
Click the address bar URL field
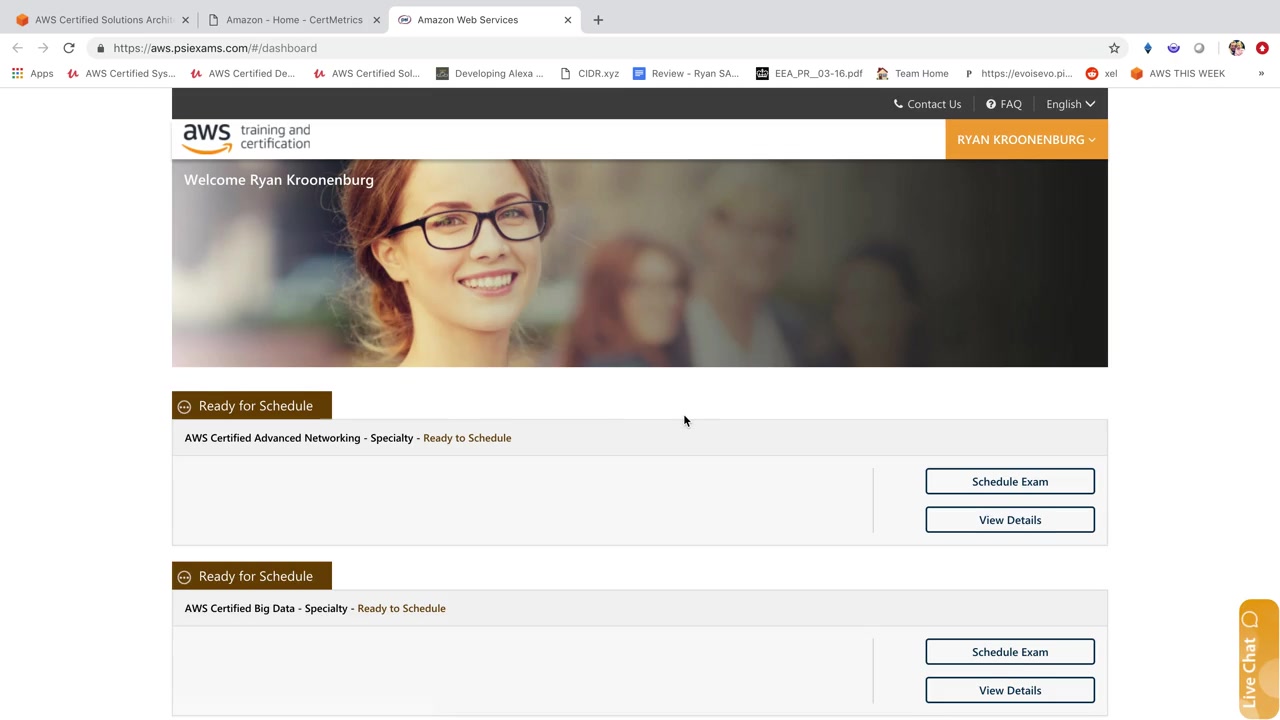coord(600,48)
